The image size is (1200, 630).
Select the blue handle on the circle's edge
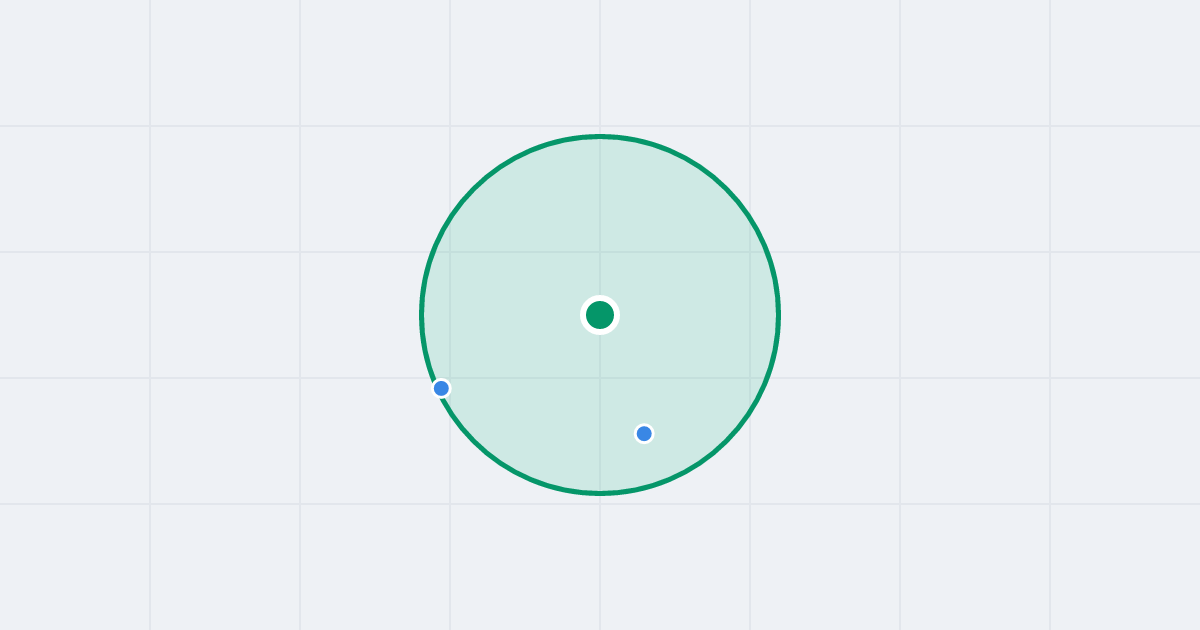pyautogui.click(x=441, y=388)
